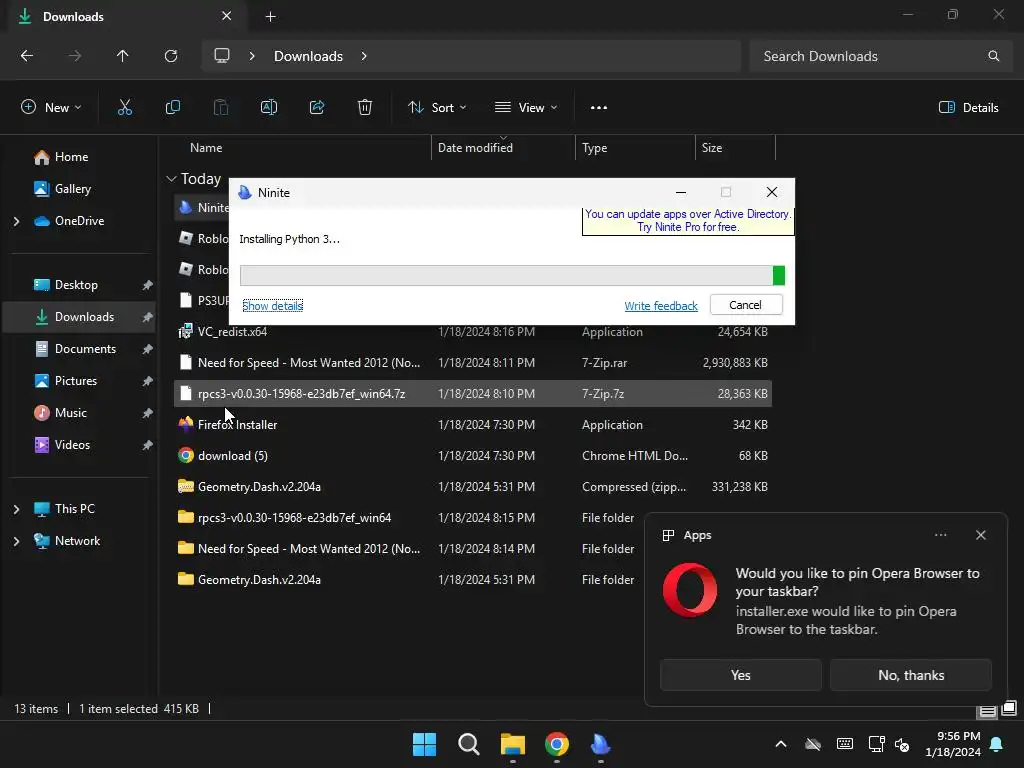Open the See more ellipsis menu
This screenshot has height=768, width=1024.
click(599, 108)
